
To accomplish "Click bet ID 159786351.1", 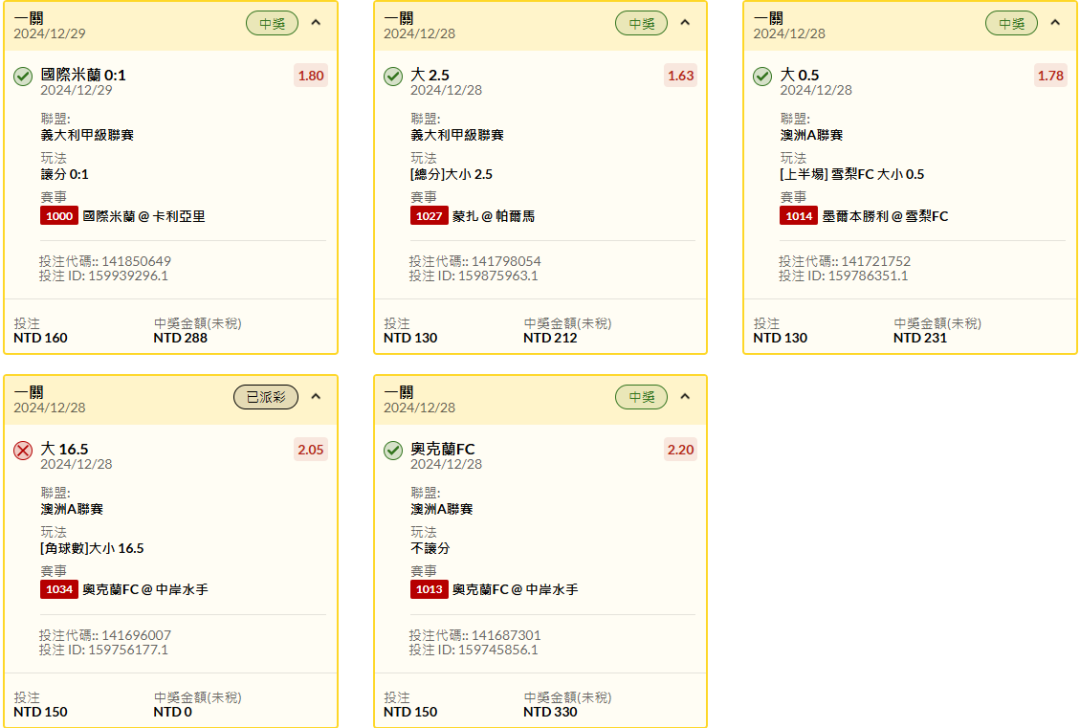I will click(870, 275).
